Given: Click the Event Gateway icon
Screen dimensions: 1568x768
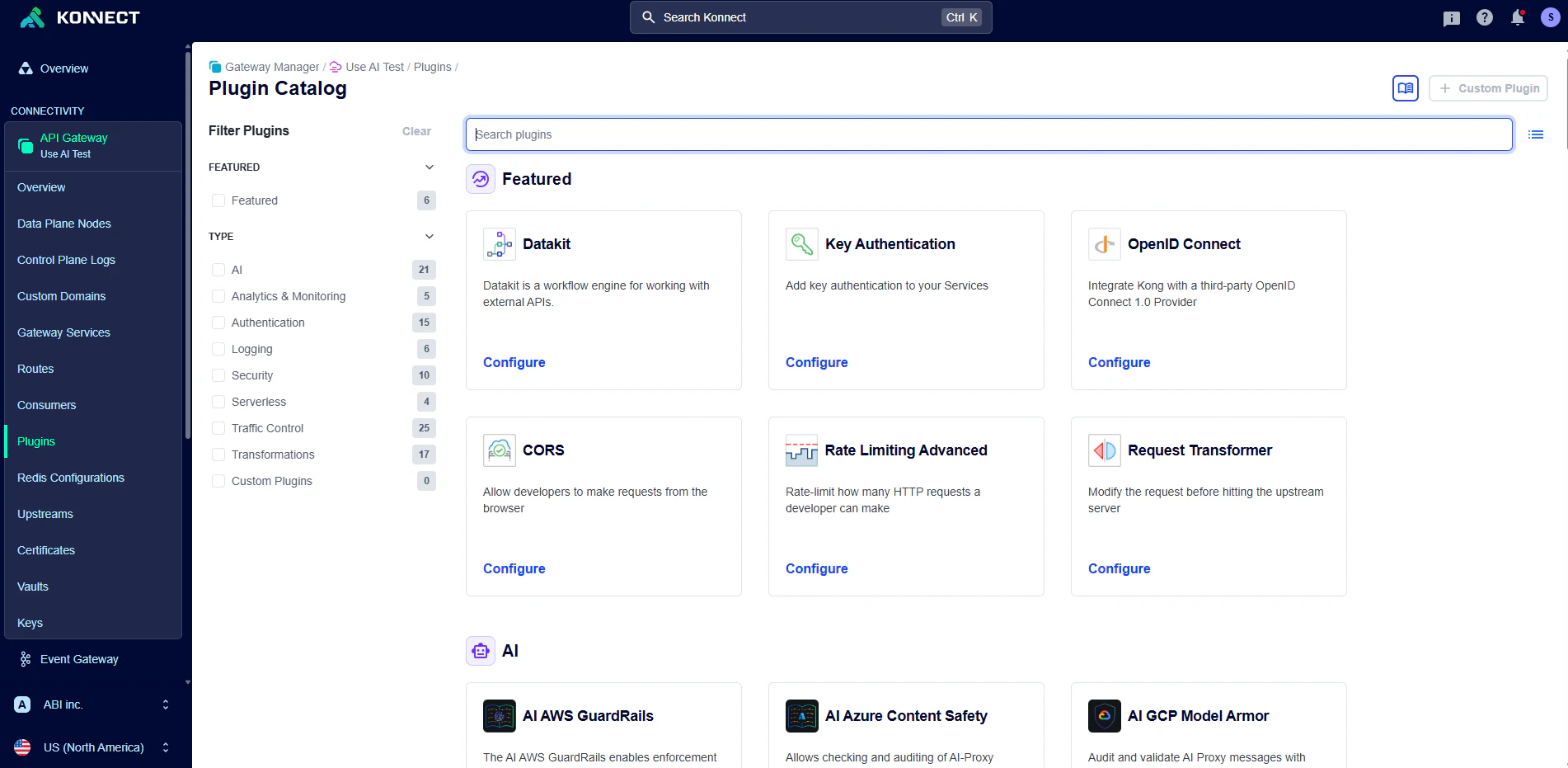Looking at the screenshot, I should pos(26,659).
